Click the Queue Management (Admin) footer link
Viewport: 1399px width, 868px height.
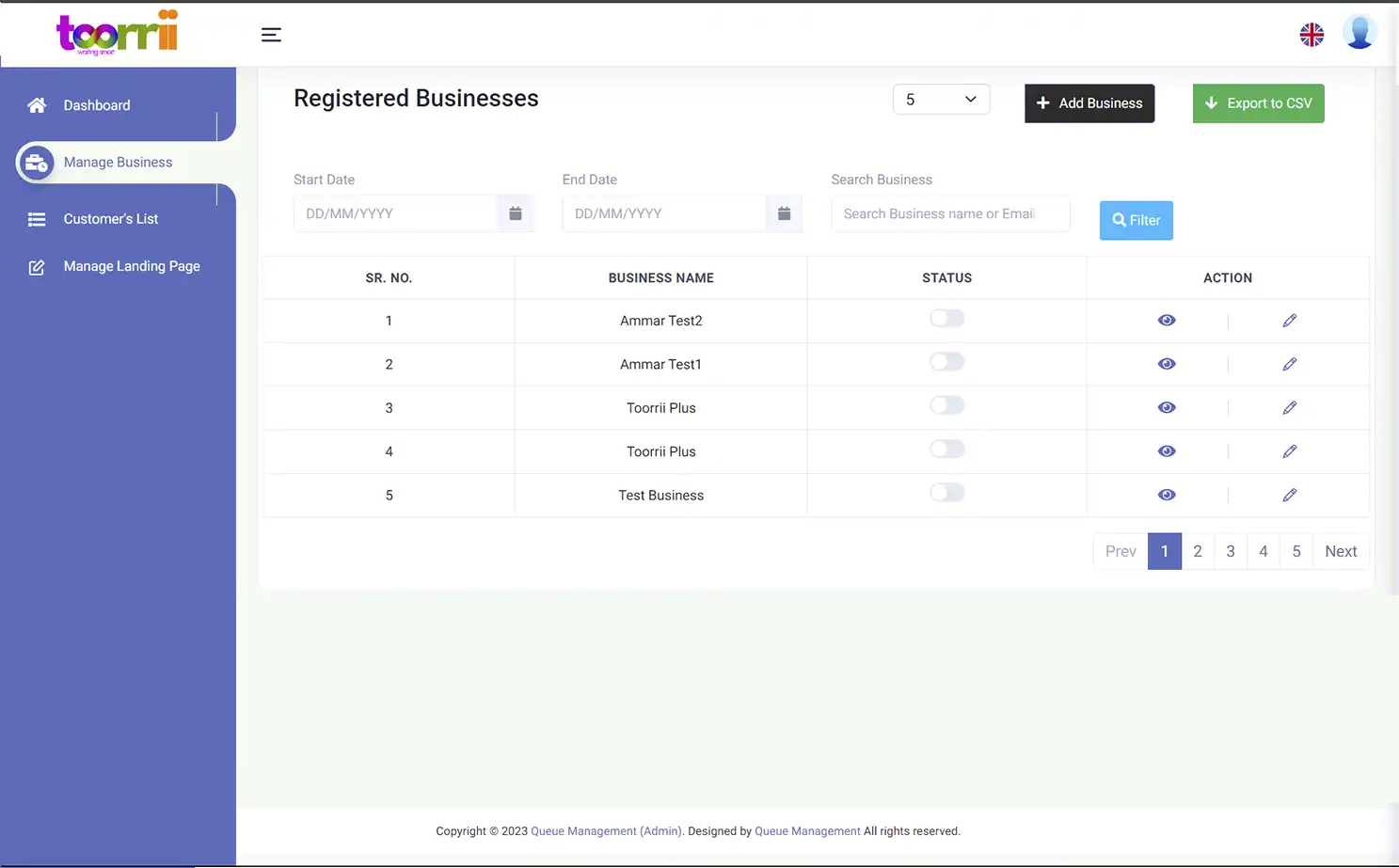[x=605, y=830]
